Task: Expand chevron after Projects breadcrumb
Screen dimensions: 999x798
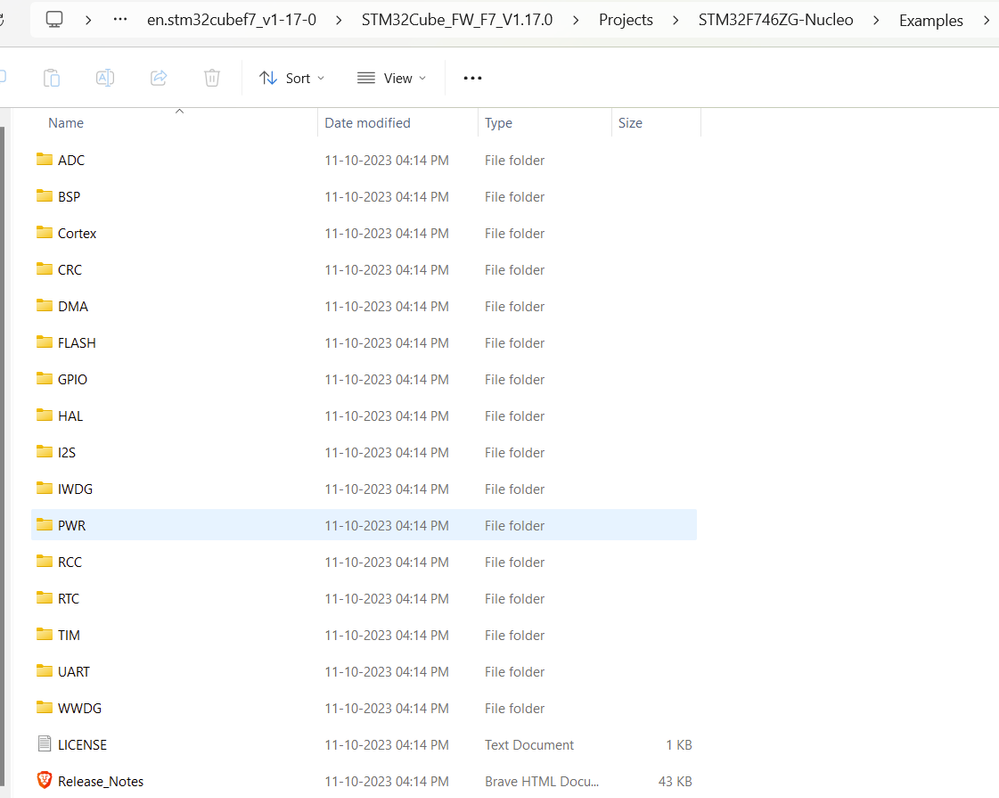Action: click(x=675, y=20)
